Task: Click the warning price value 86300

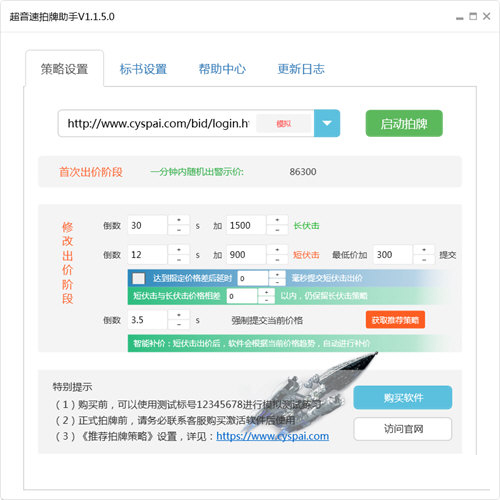Action: coord(303,172)
